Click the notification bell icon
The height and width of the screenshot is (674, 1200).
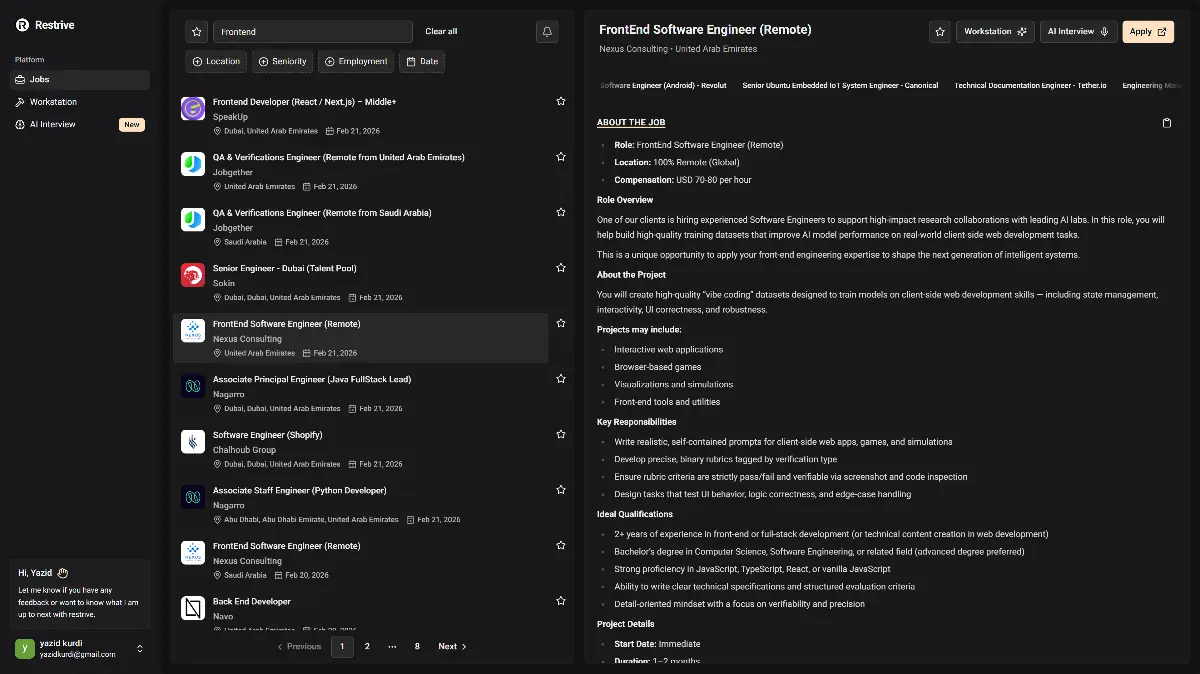[x=547, y=32]
